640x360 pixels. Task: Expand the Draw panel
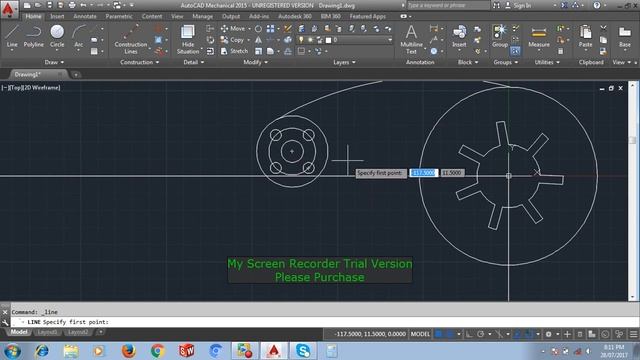click(x=54, y=62)
